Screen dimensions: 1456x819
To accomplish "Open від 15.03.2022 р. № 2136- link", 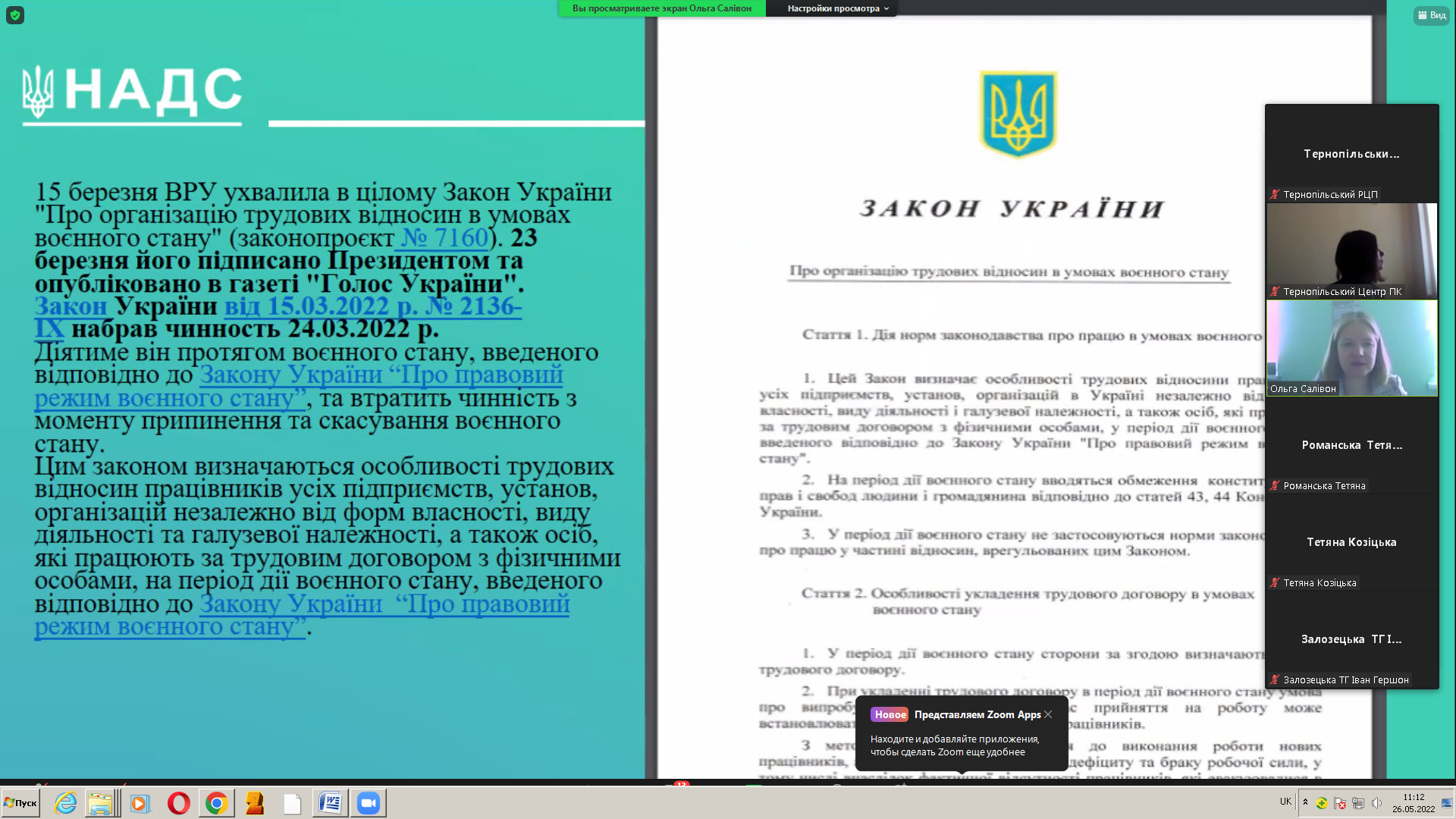I will 373,306.
